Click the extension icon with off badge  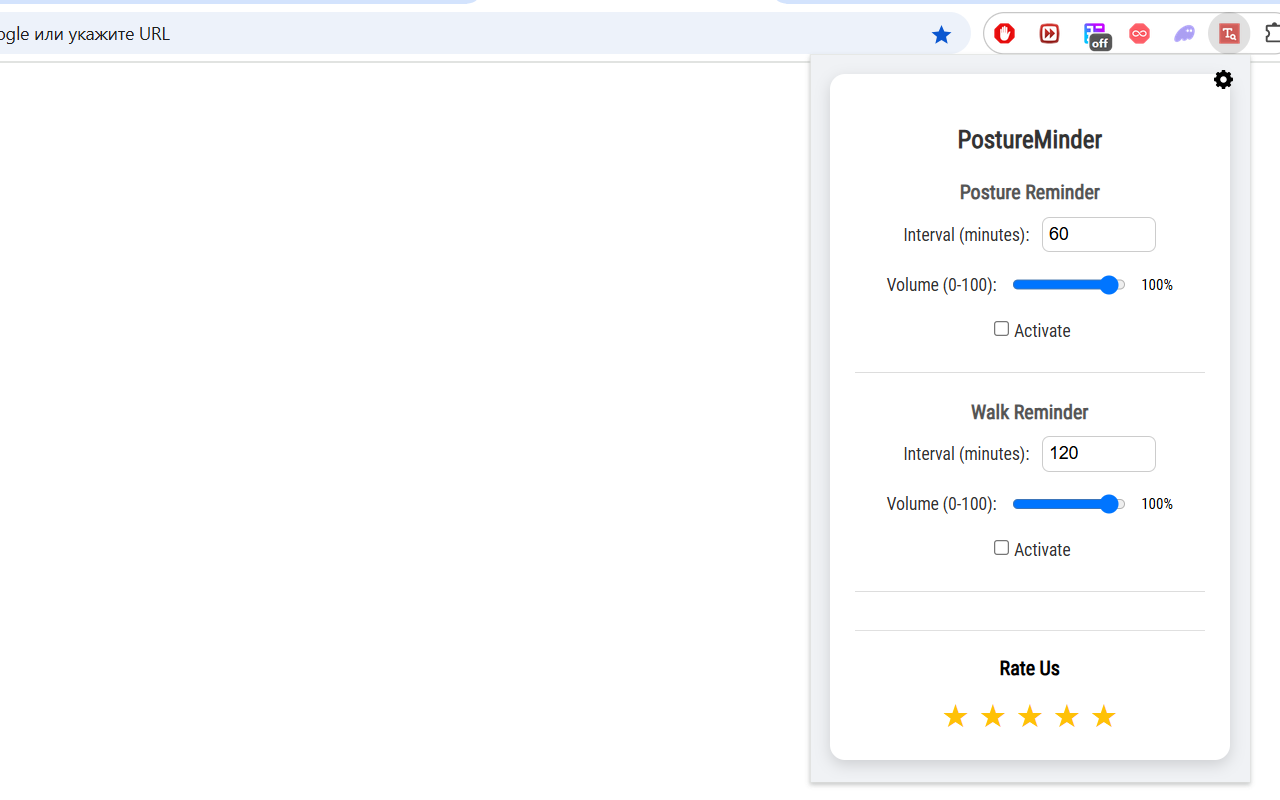(x=1096, y=35)
